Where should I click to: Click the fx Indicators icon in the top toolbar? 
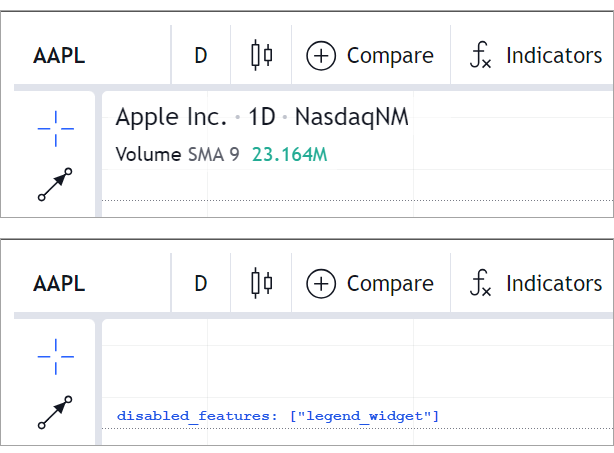pyautogui.click(x=481, y=56)
